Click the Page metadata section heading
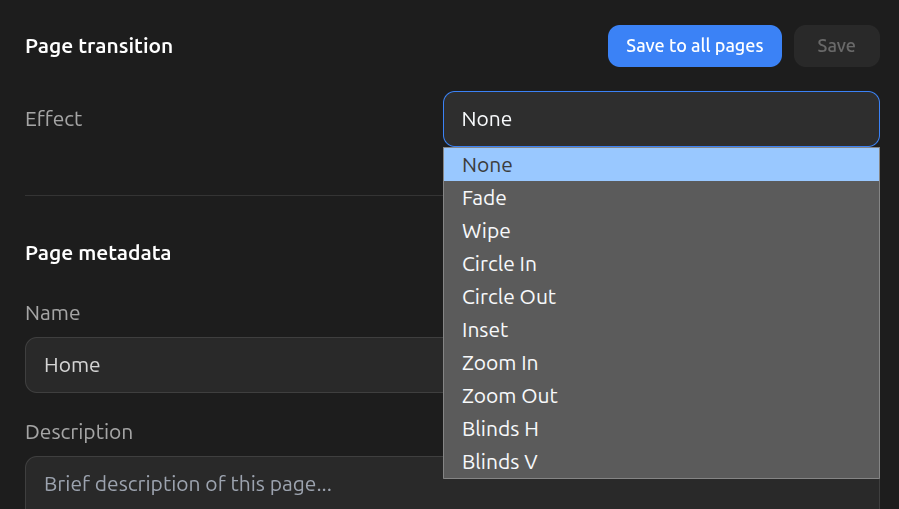The height and width of the screenshot is (509, 899). (x=98, y=253)
